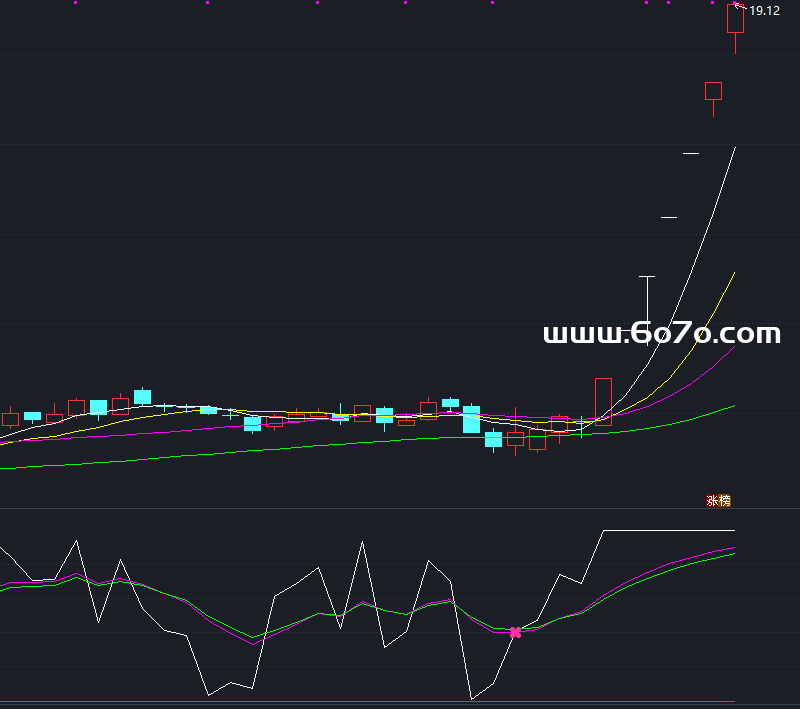
Task: Click the orange 榜 badge
Action: pyautogui.click(x=725, y=501)
